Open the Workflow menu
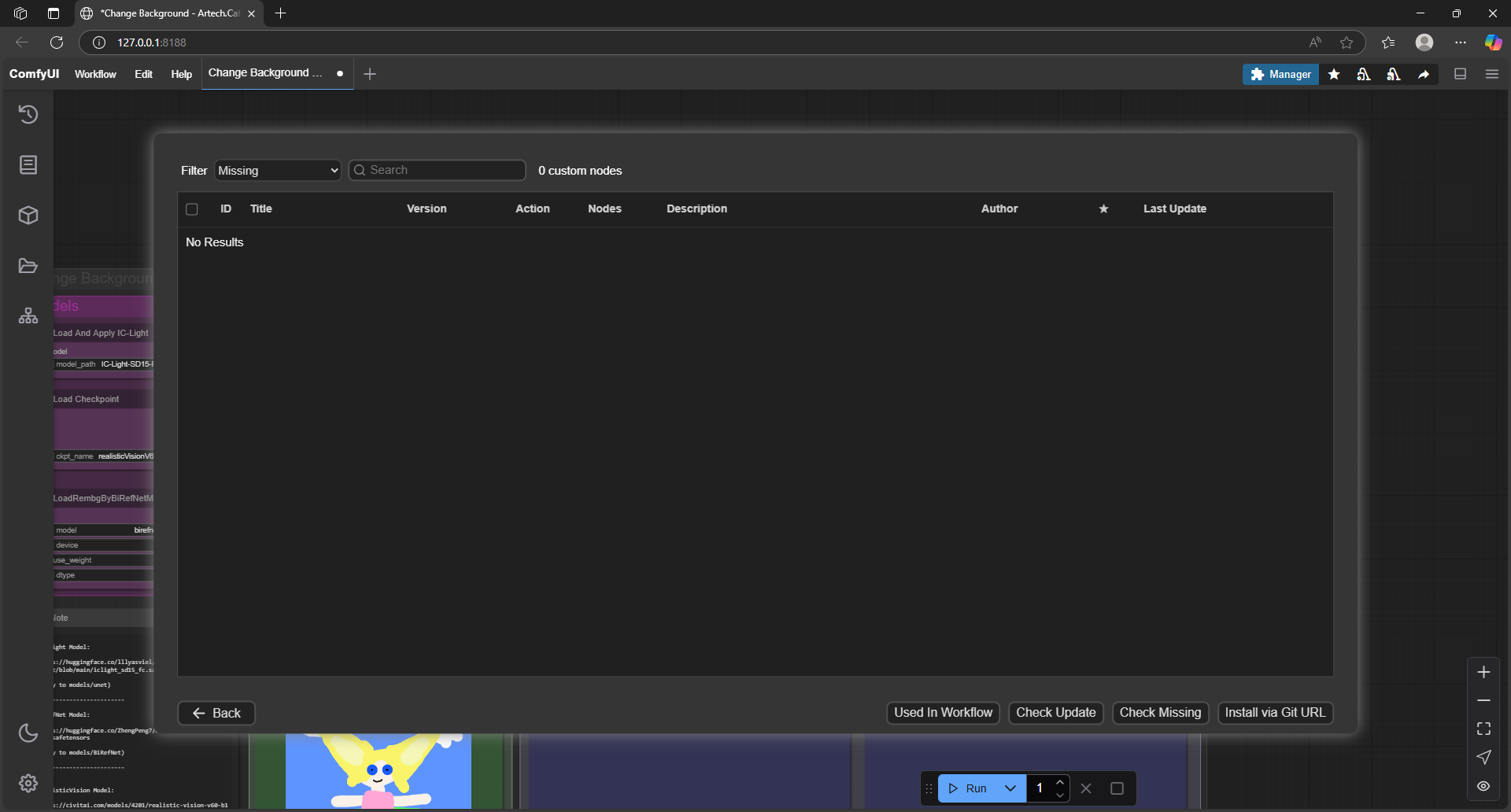Image resolution: width=1511 pixels, height=812 pixels. tap(95, 74)
